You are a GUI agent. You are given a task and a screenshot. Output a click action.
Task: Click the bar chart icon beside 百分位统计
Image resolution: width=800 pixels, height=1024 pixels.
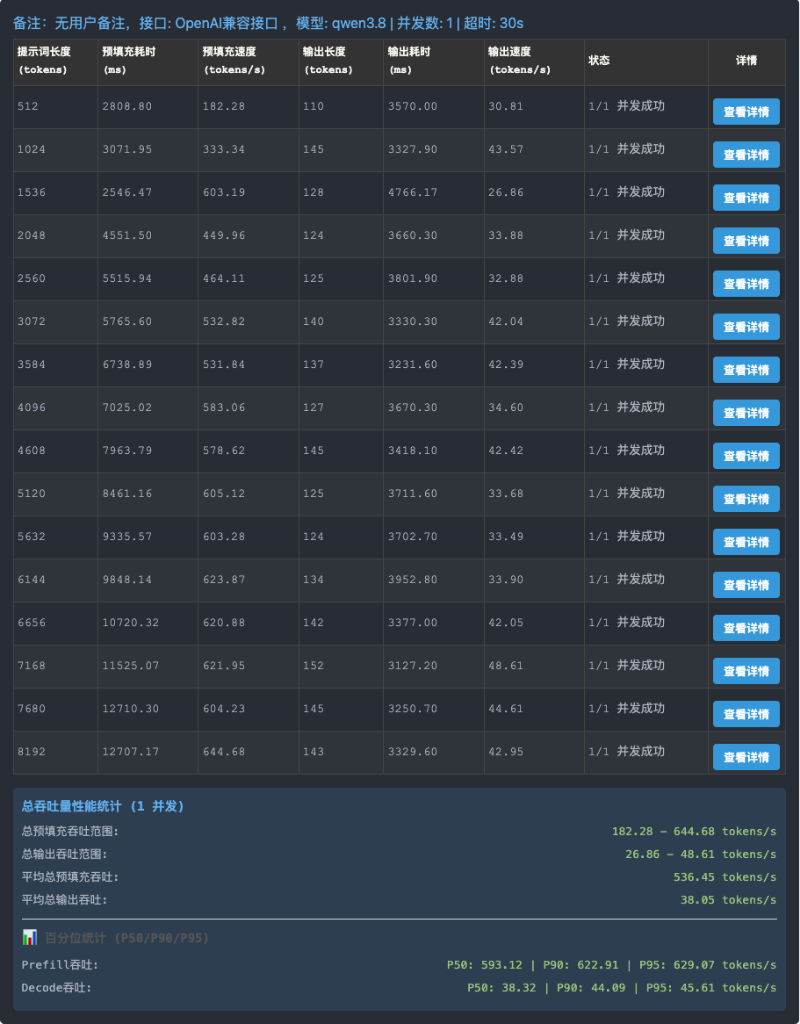29,938
